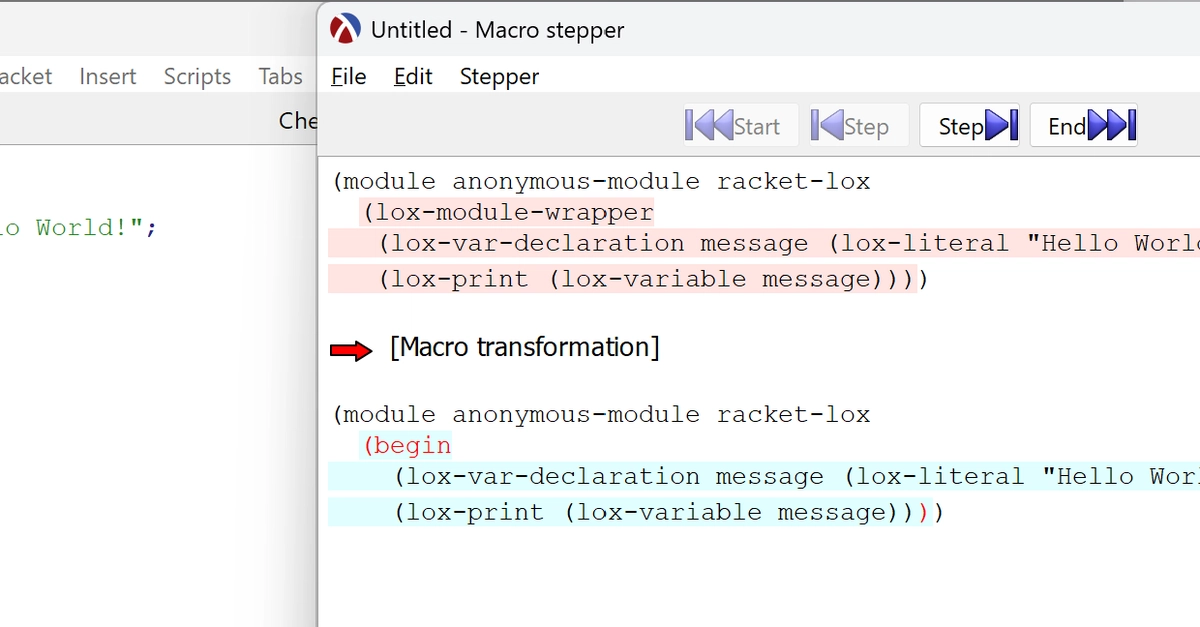Screen dimensions: 1200x627
Task: Click the [Macro transformation] label
Action: [525, 348]
